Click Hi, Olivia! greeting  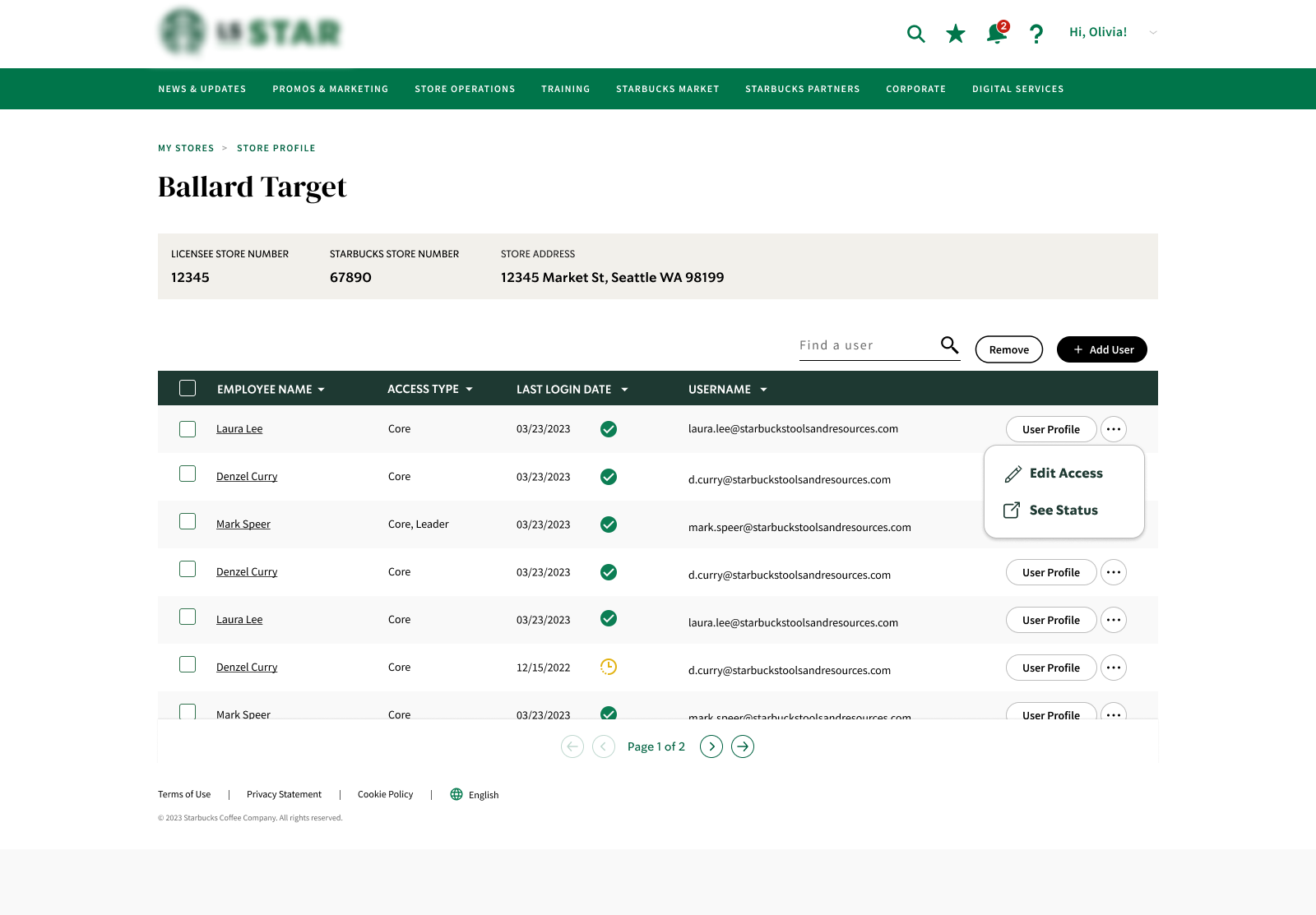1098,32
